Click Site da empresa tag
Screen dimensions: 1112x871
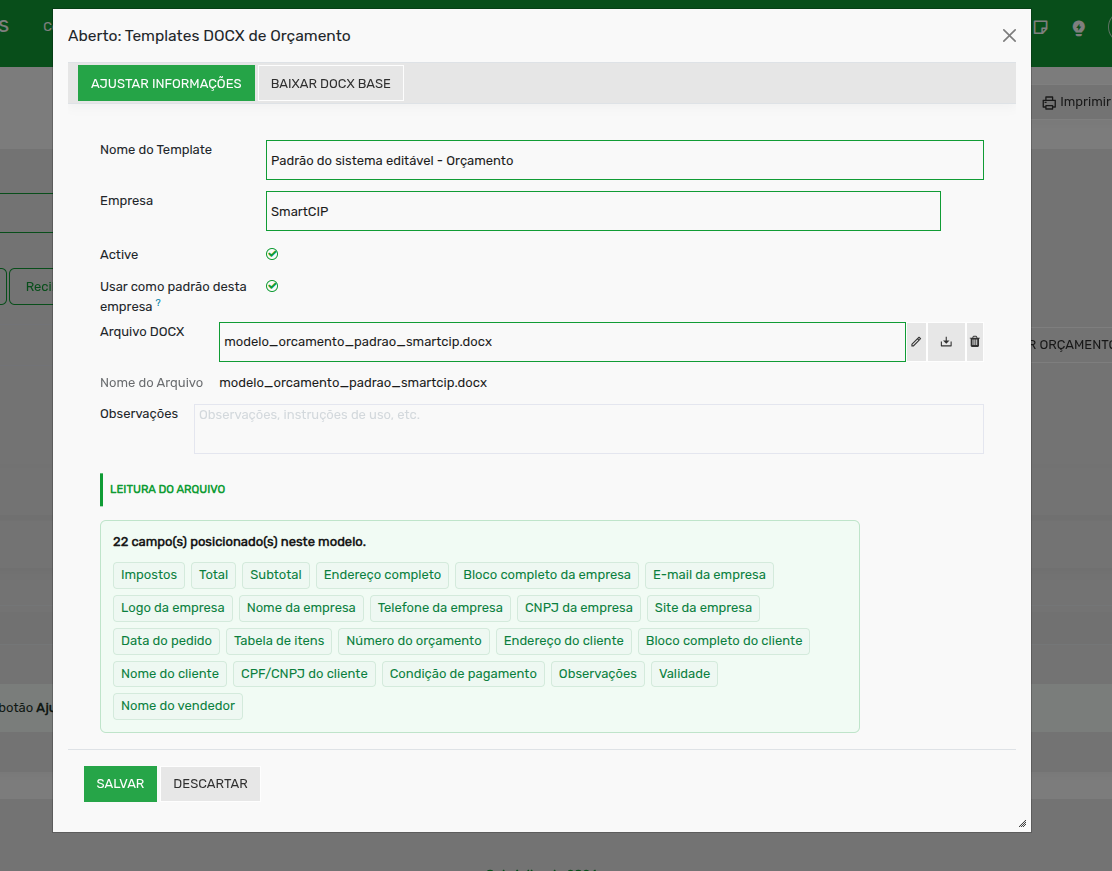click(x=703, y=608)
